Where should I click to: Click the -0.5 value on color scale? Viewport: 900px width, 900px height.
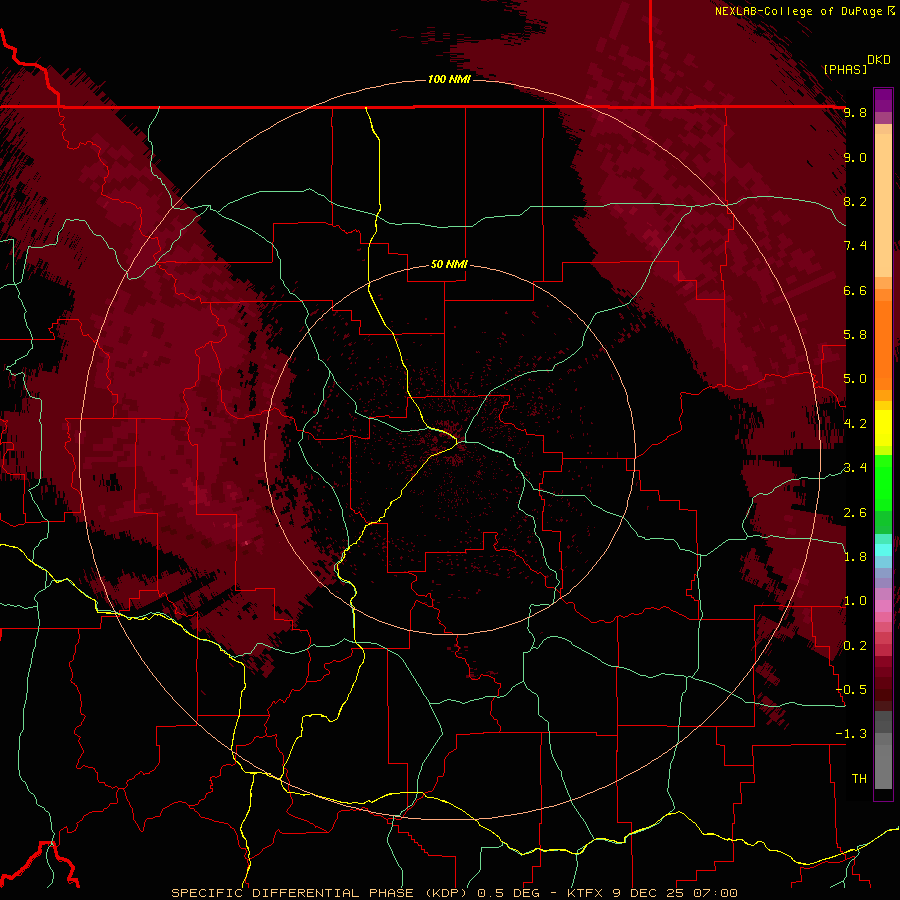[852, 690]
